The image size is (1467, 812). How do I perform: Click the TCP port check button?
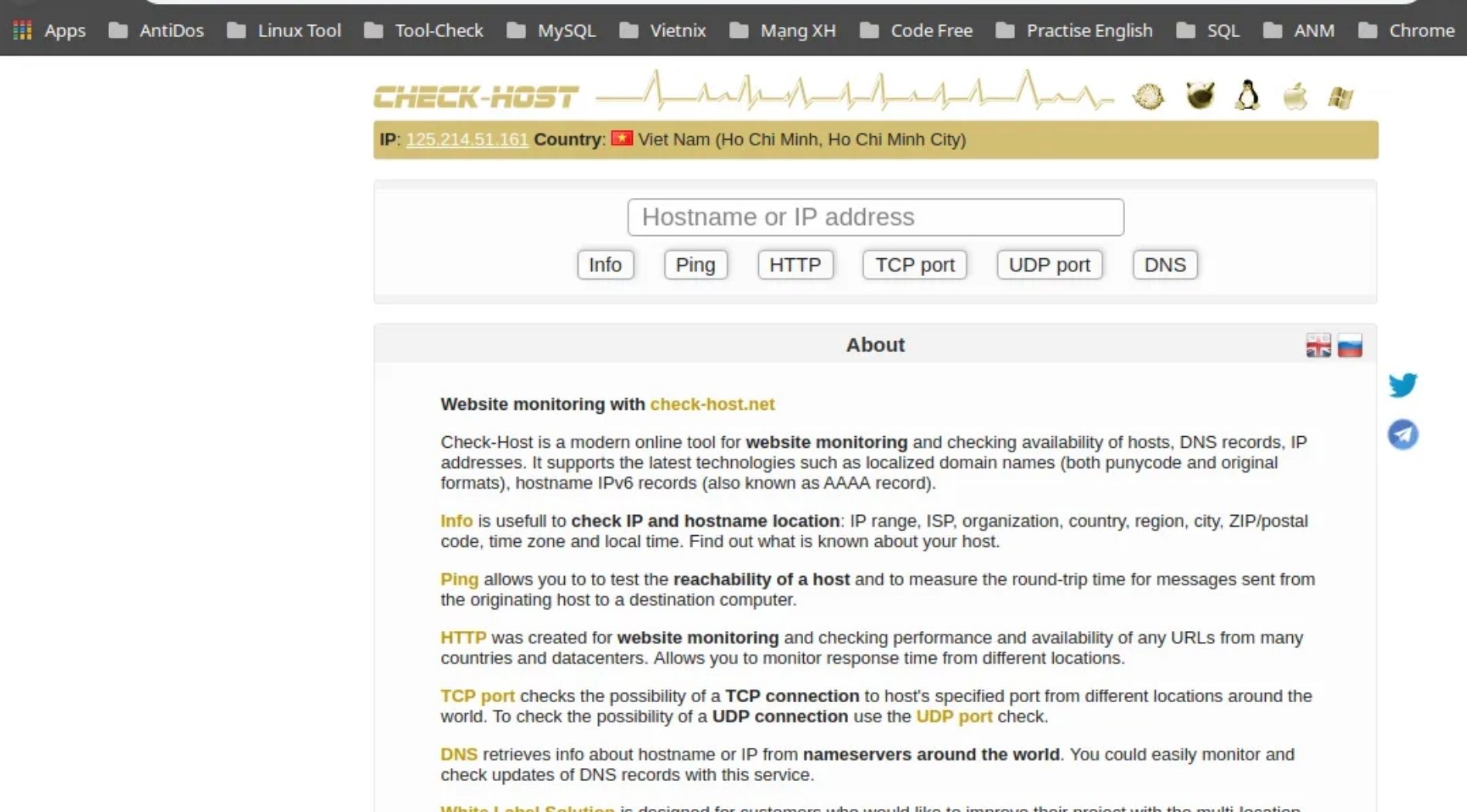[915, 264]
